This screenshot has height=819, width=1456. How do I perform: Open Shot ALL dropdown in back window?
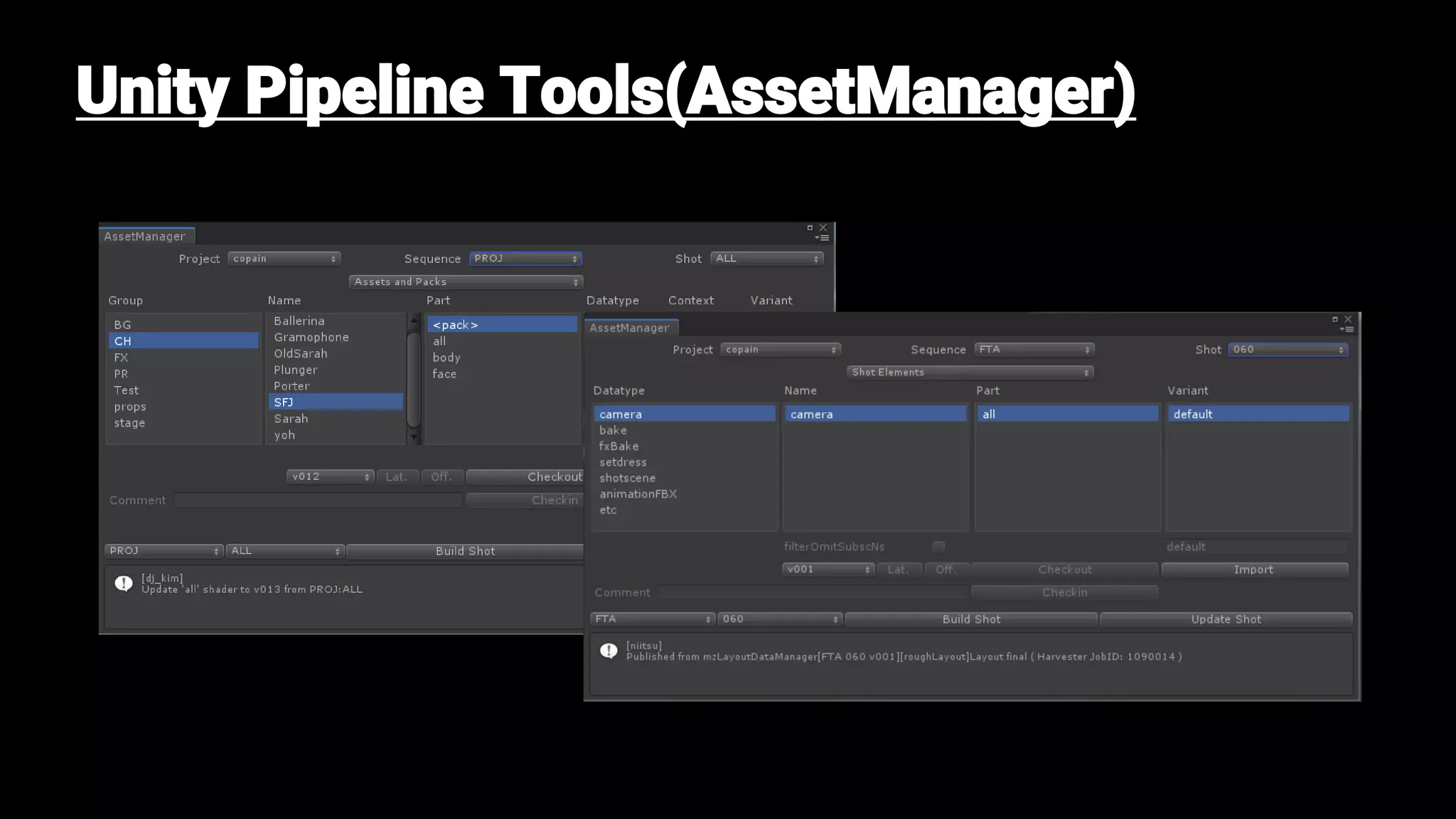tap(767, 259)
